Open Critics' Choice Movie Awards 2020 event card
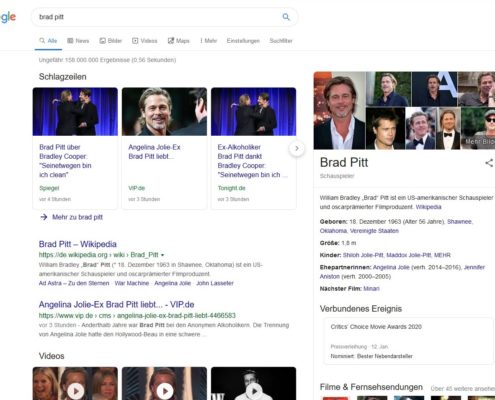The height and width of the screenshot is (400, 495). coord(408,341)
